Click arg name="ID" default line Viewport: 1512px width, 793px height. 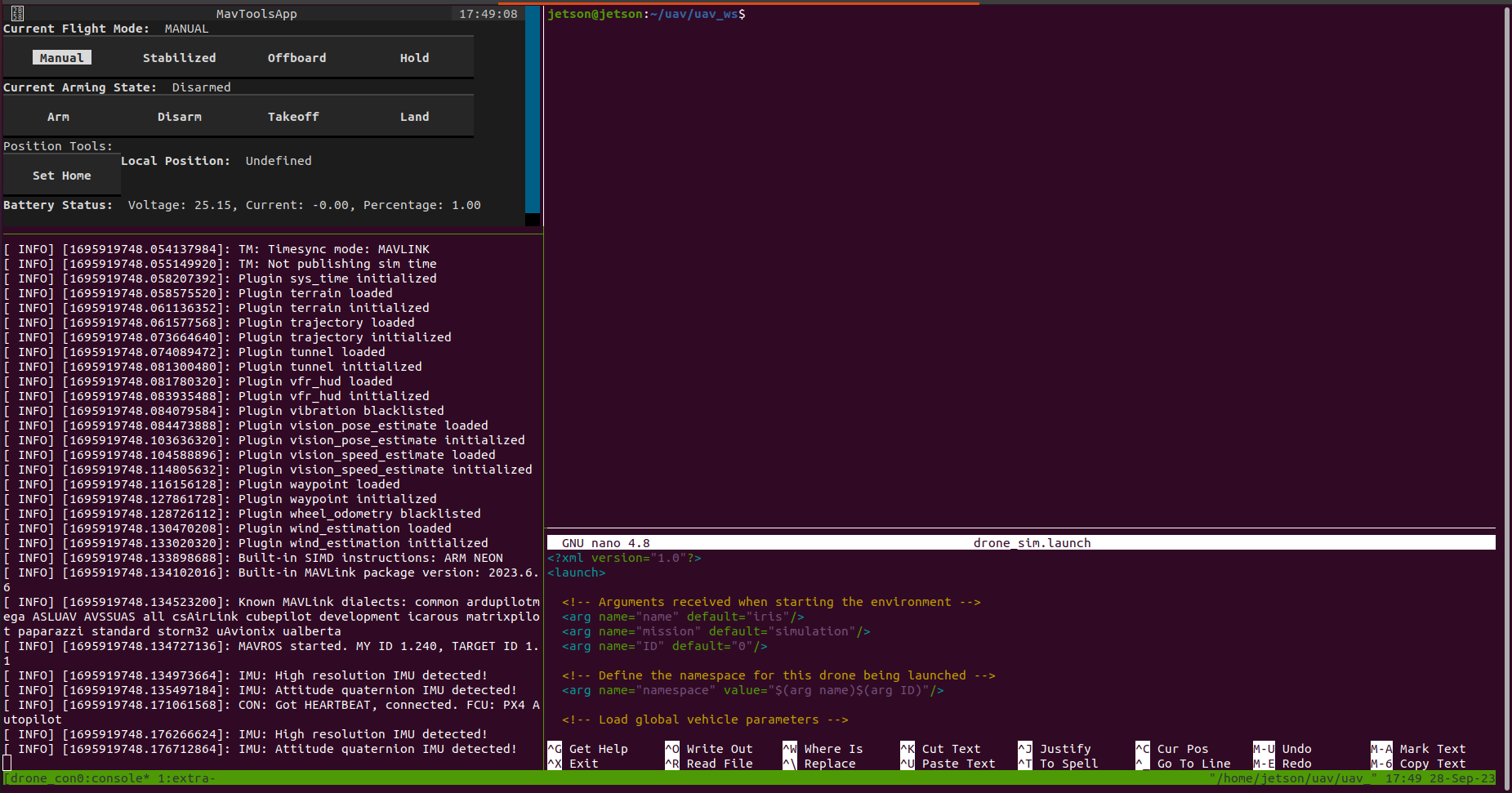pos(665,646)
